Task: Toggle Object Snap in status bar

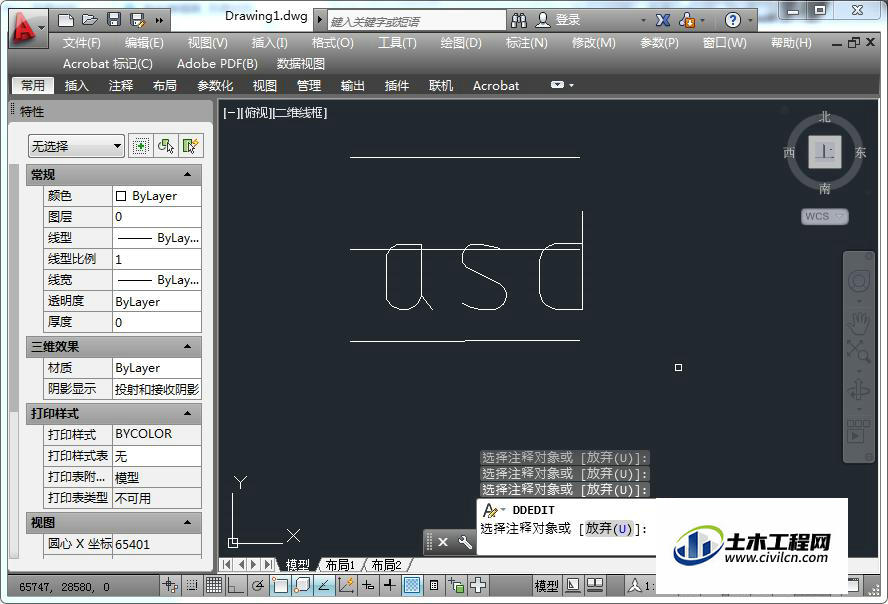Action: point(279,586)
